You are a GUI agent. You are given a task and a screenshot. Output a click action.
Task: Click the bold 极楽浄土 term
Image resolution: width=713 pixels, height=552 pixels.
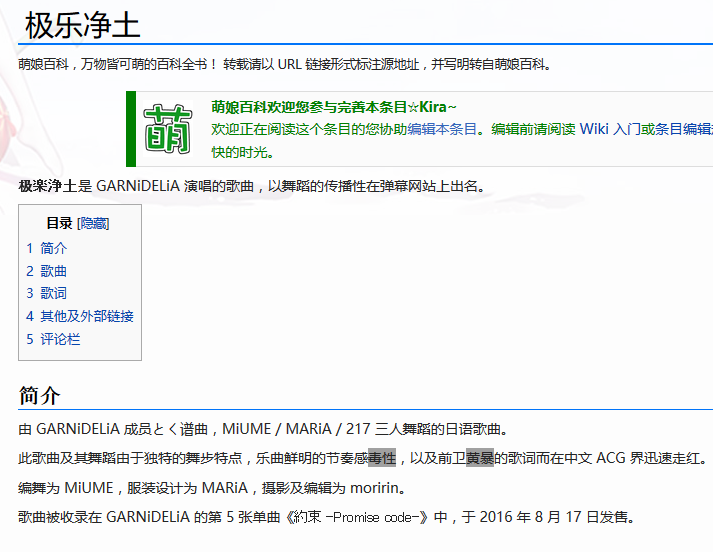pyautogui.click(x=47, y=186)
